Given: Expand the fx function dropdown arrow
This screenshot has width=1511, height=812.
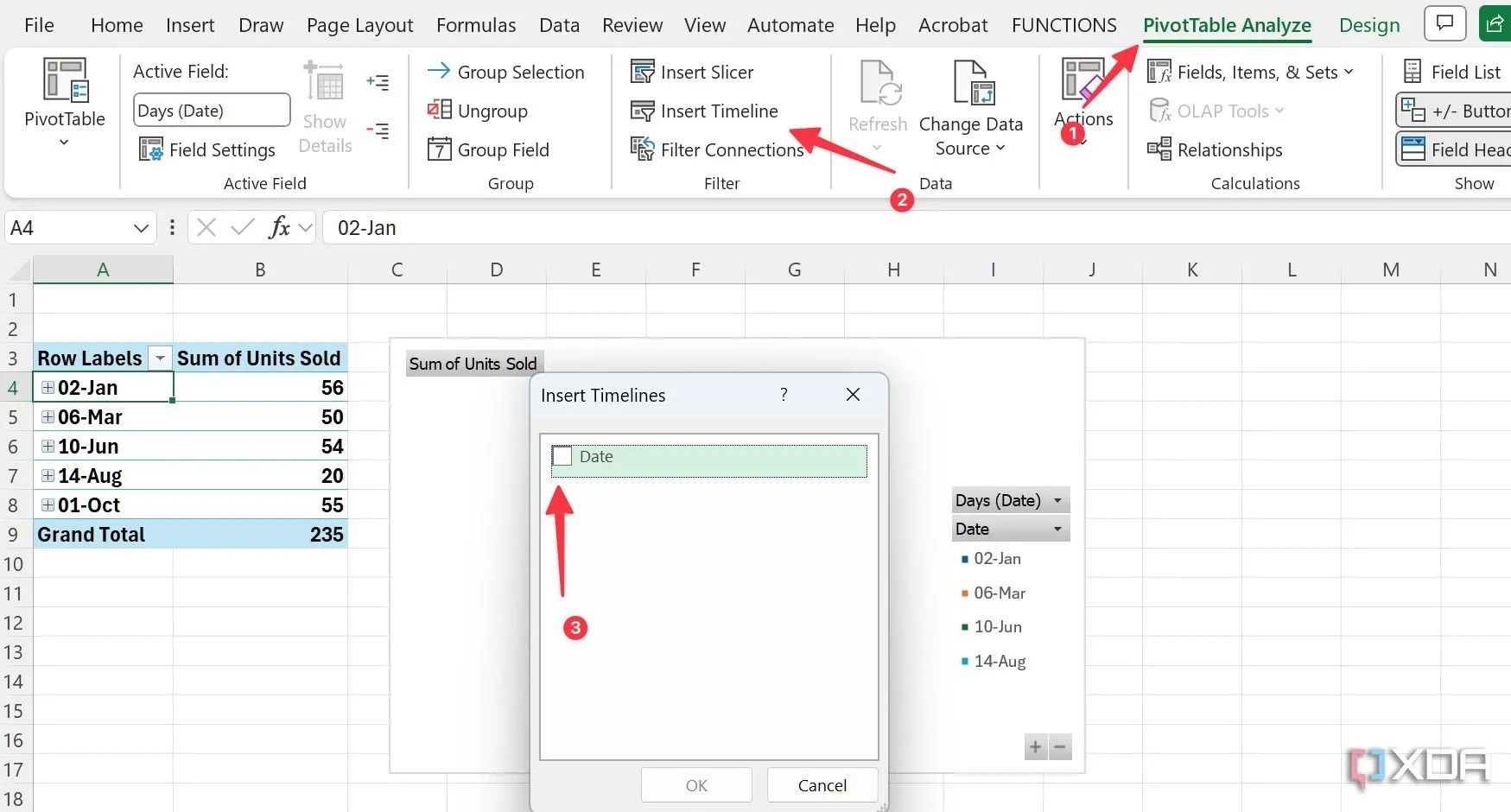Looking at the screenshot, I should tap(304, 228).
